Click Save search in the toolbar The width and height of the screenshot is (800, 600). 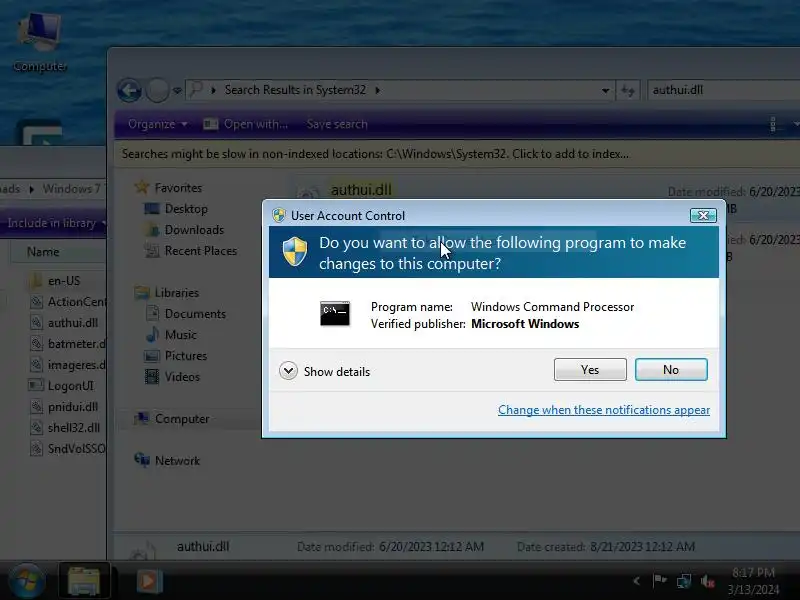[x=337, y=124]
